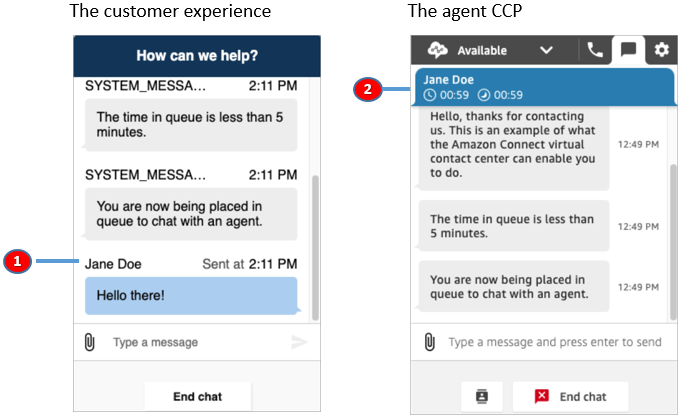
Task: End chat with the red X button
Action: click(570, 396)
